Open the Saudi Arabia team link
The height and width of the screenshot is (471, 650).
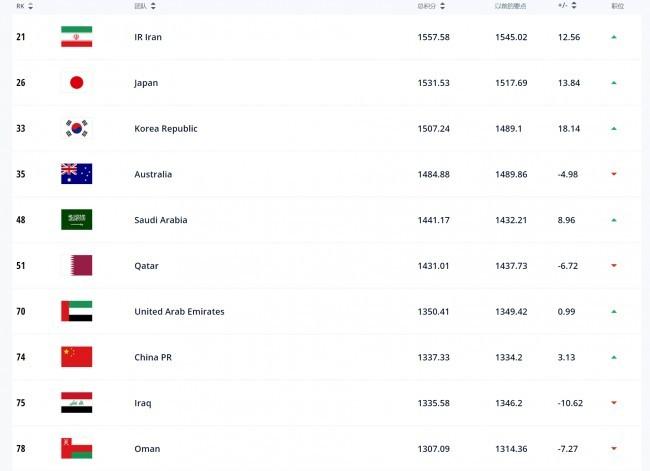161,220
